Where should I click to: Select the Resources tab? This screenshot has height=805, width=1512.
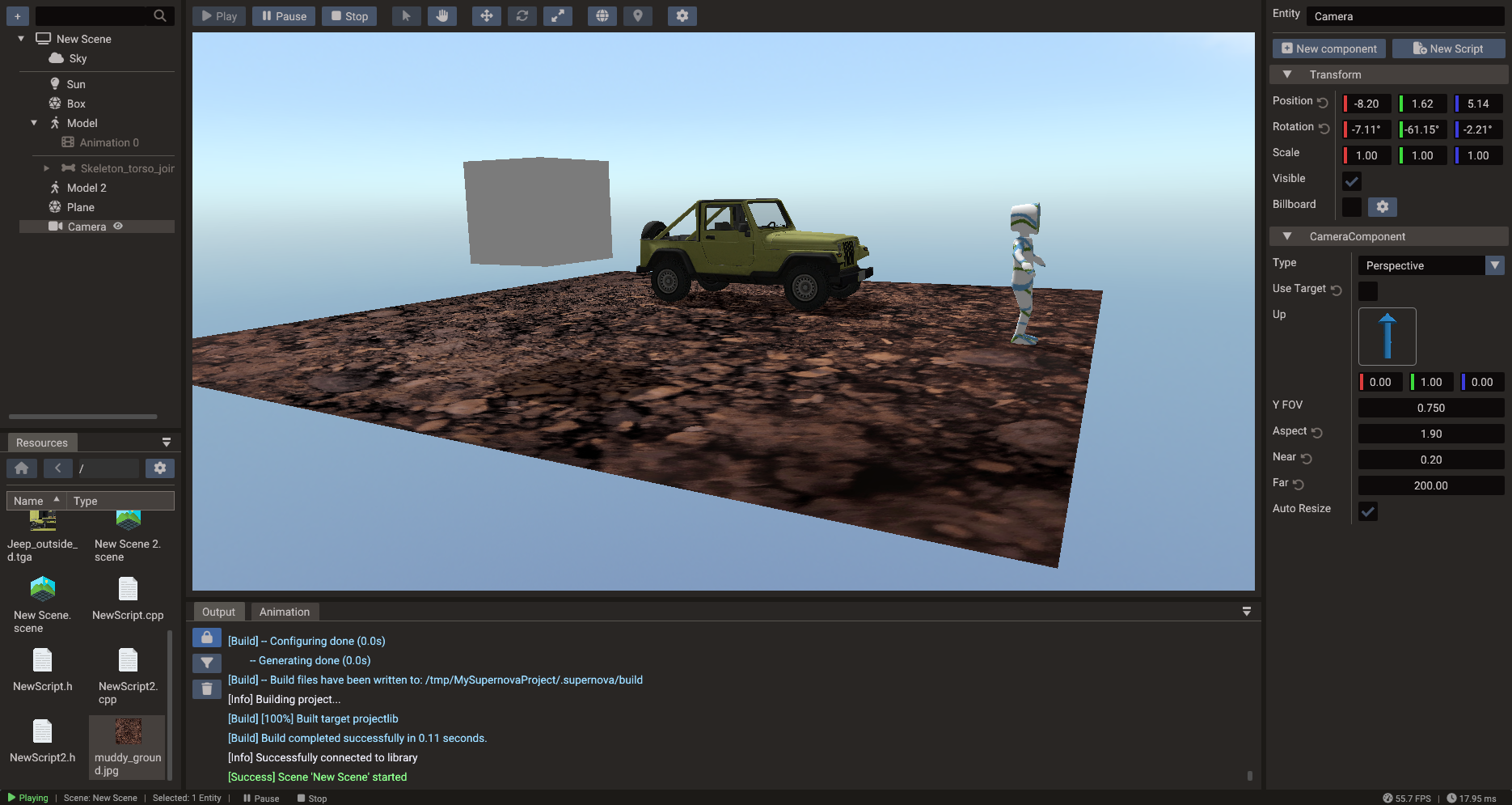click(42, 443)
